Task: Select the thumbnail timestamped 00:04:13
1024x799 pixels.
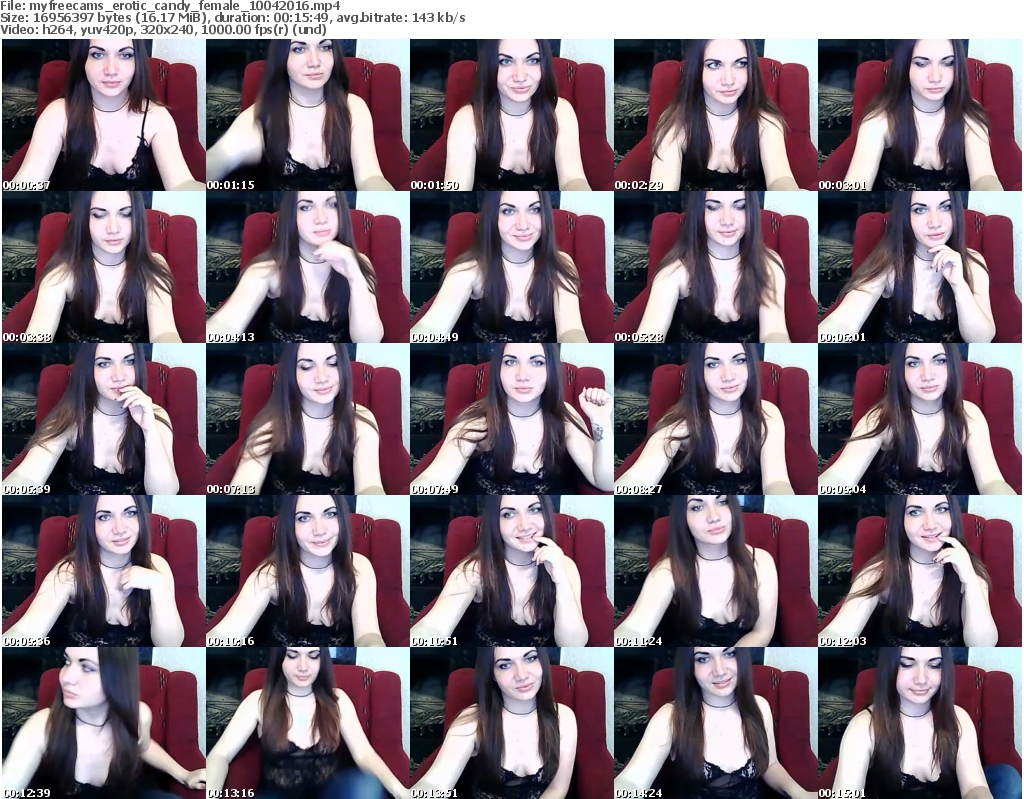Action: click(x=308, y=267)
